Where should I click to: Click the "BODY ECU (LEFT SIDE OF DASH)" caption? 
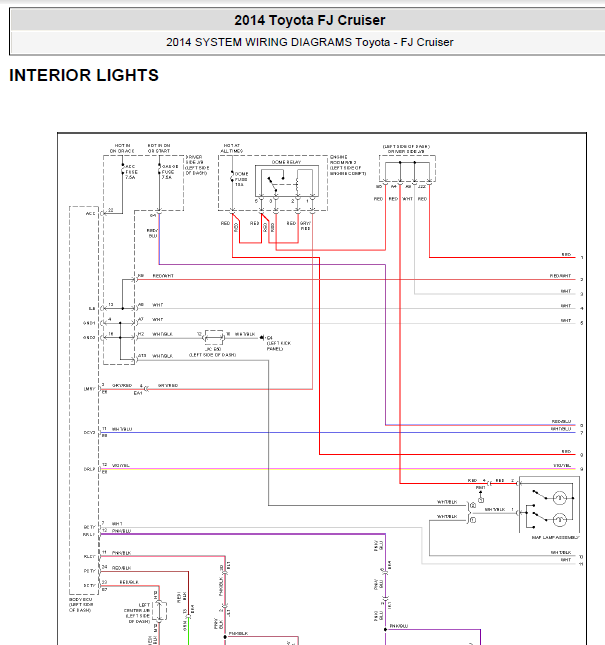(81, 605)
